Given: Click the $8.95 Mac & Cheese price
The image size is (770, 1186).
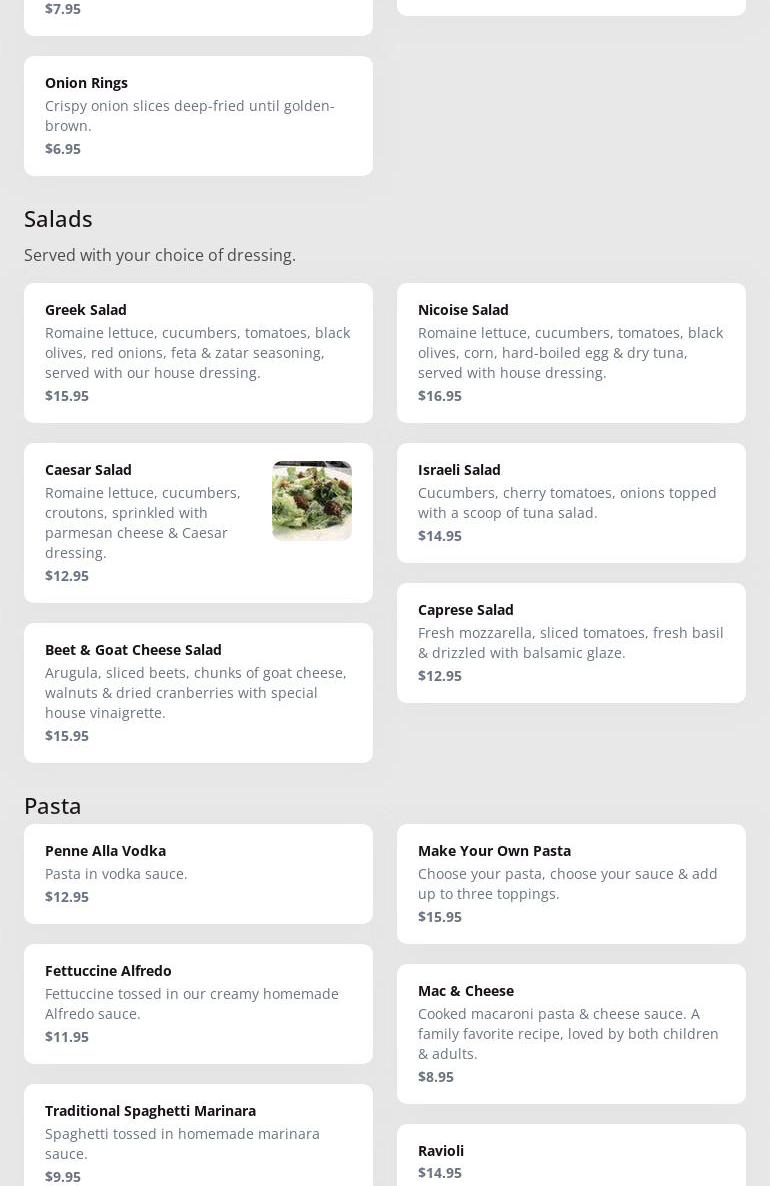Looking at the screenshot, I should coord(436,1077).
